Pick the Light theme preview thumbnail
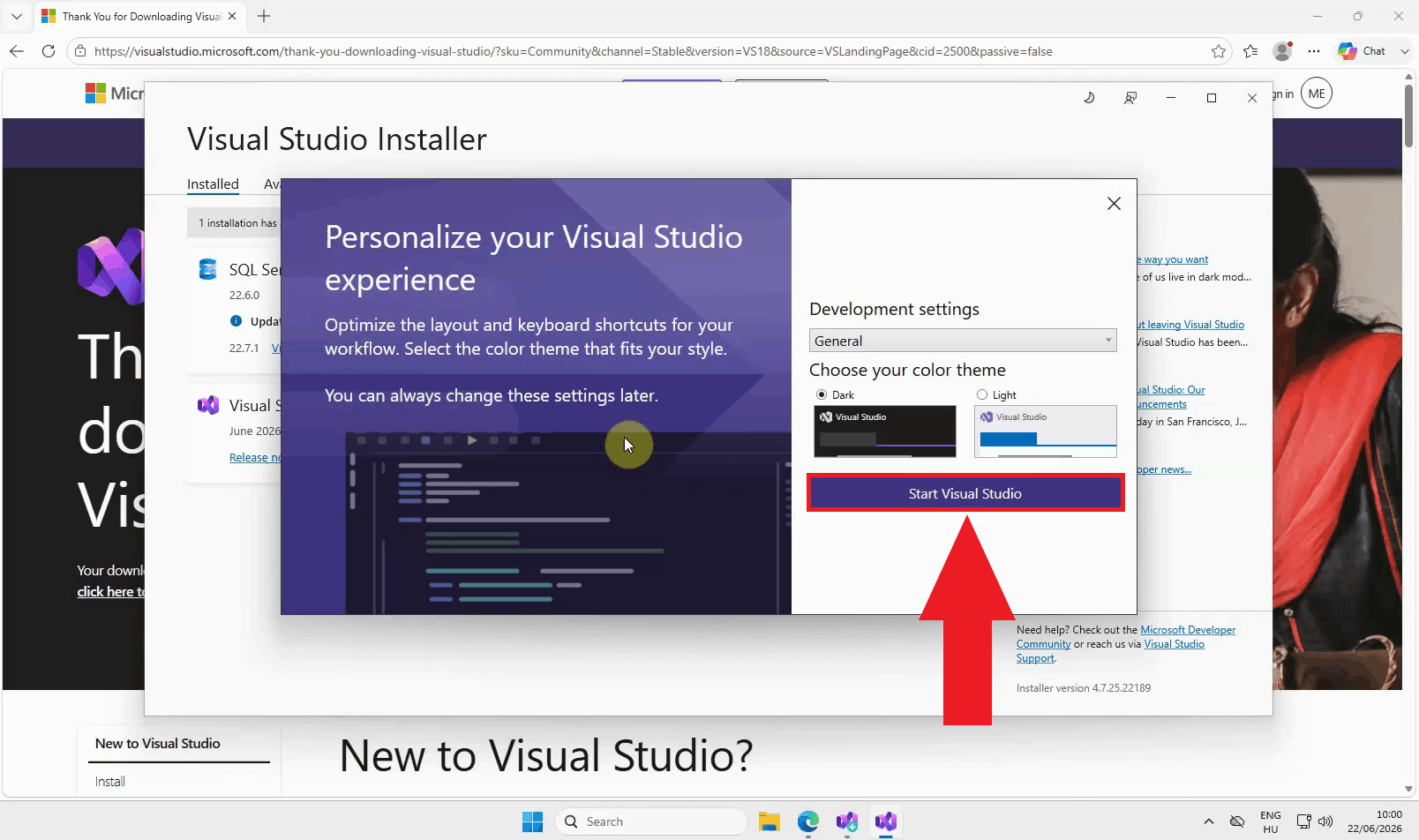 1046,431
